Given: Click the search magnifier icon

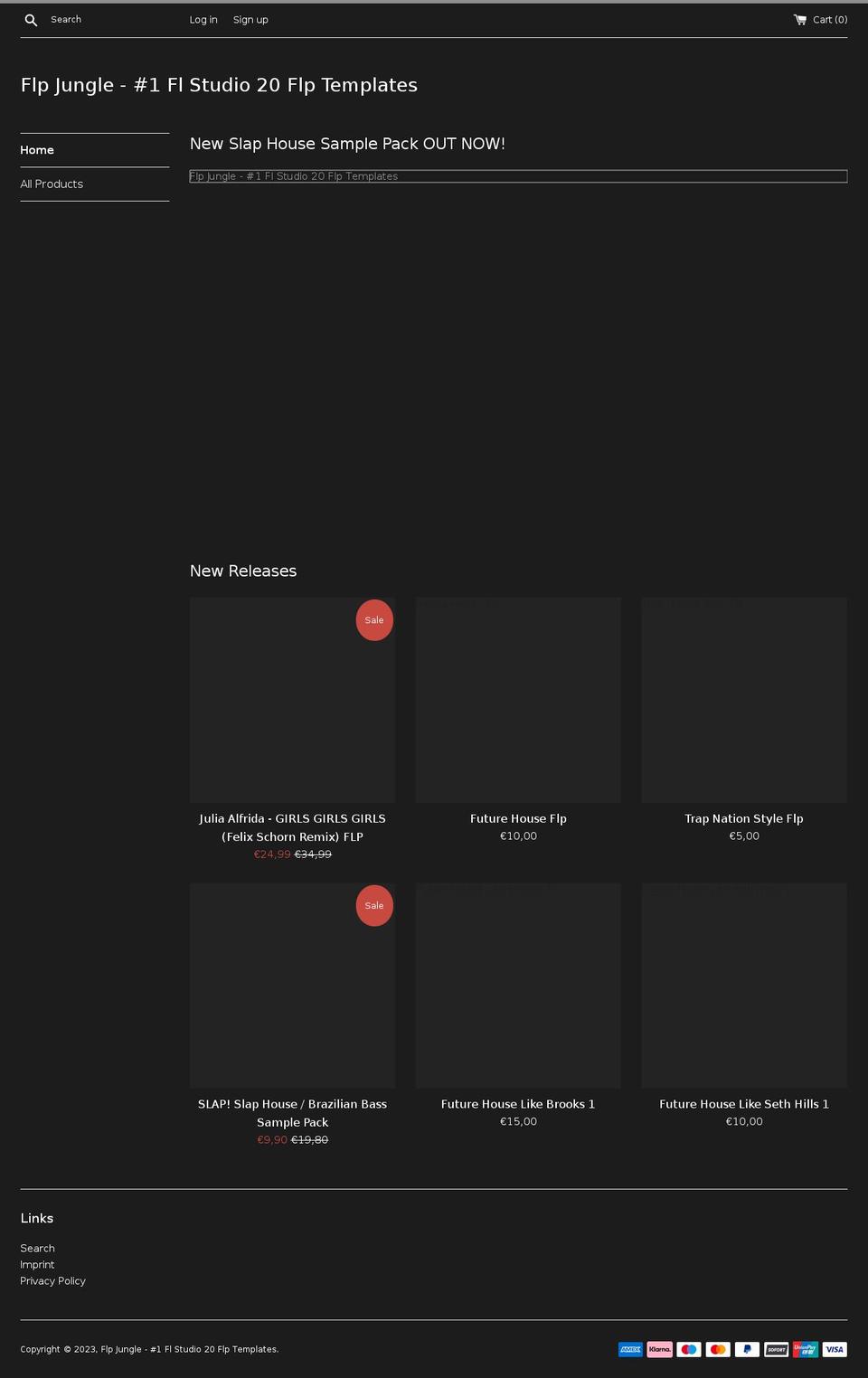Looking at the screenshot, I should 31,20.
